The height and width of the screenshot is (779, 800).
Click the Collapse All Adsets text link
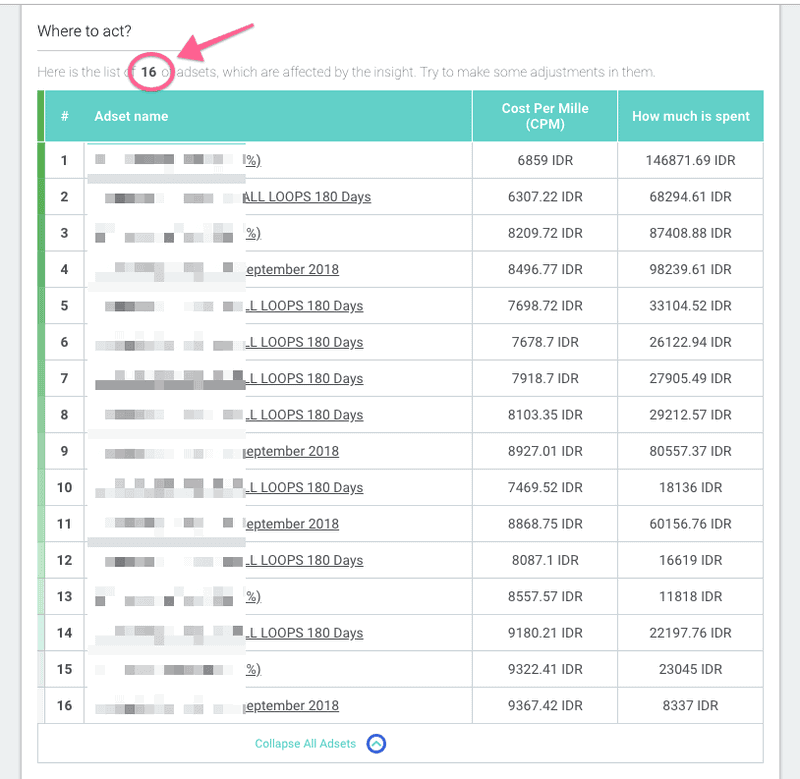305,744
